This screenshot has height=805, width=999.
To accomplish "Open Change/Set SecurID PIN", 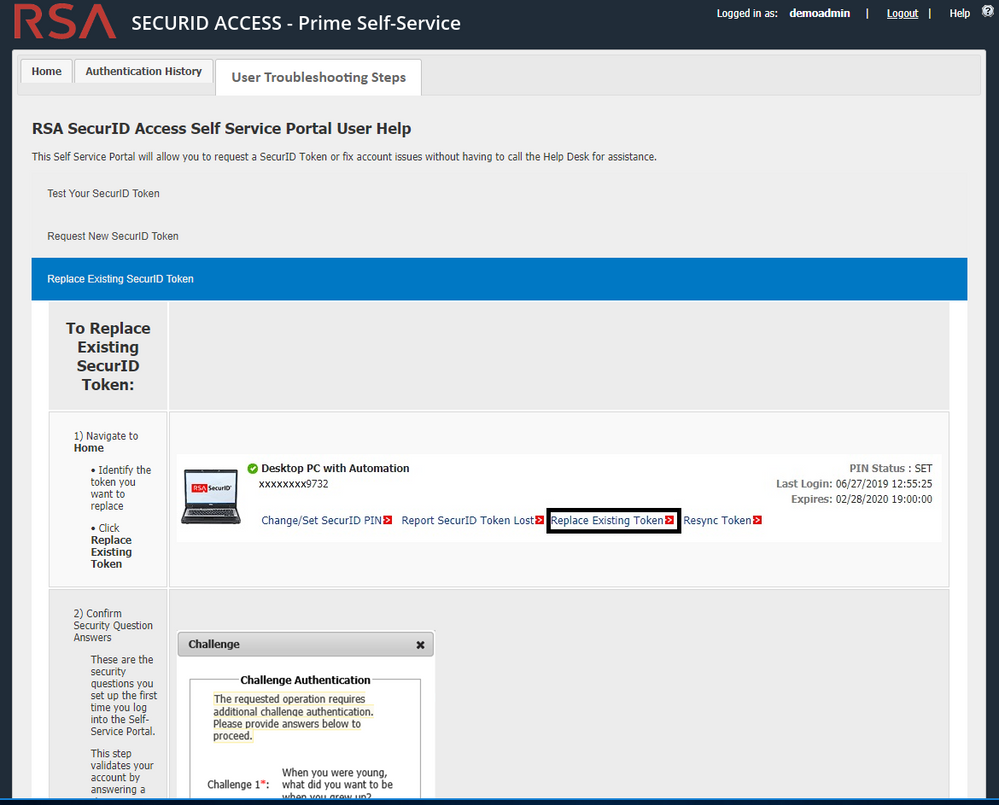I will (x=321, y=520).
